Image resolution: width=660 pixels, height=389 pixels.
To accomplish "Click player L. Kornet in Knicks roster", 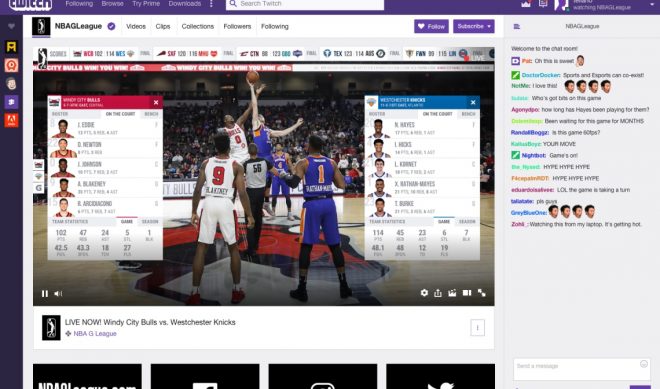I will click(422, 168).
